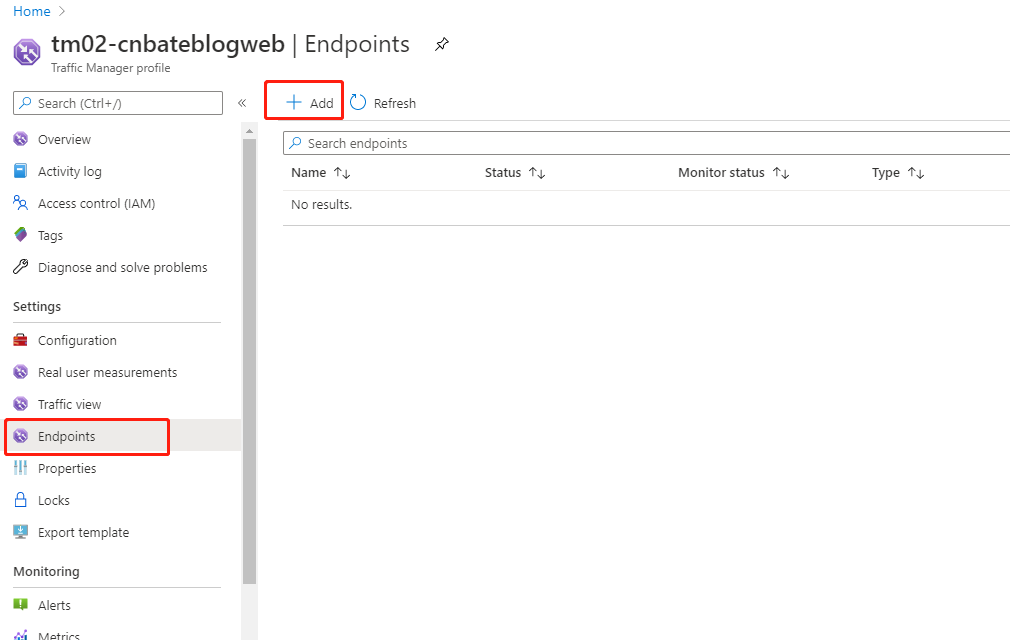Open Metrics under Monitoring

(x=59, y=635)
